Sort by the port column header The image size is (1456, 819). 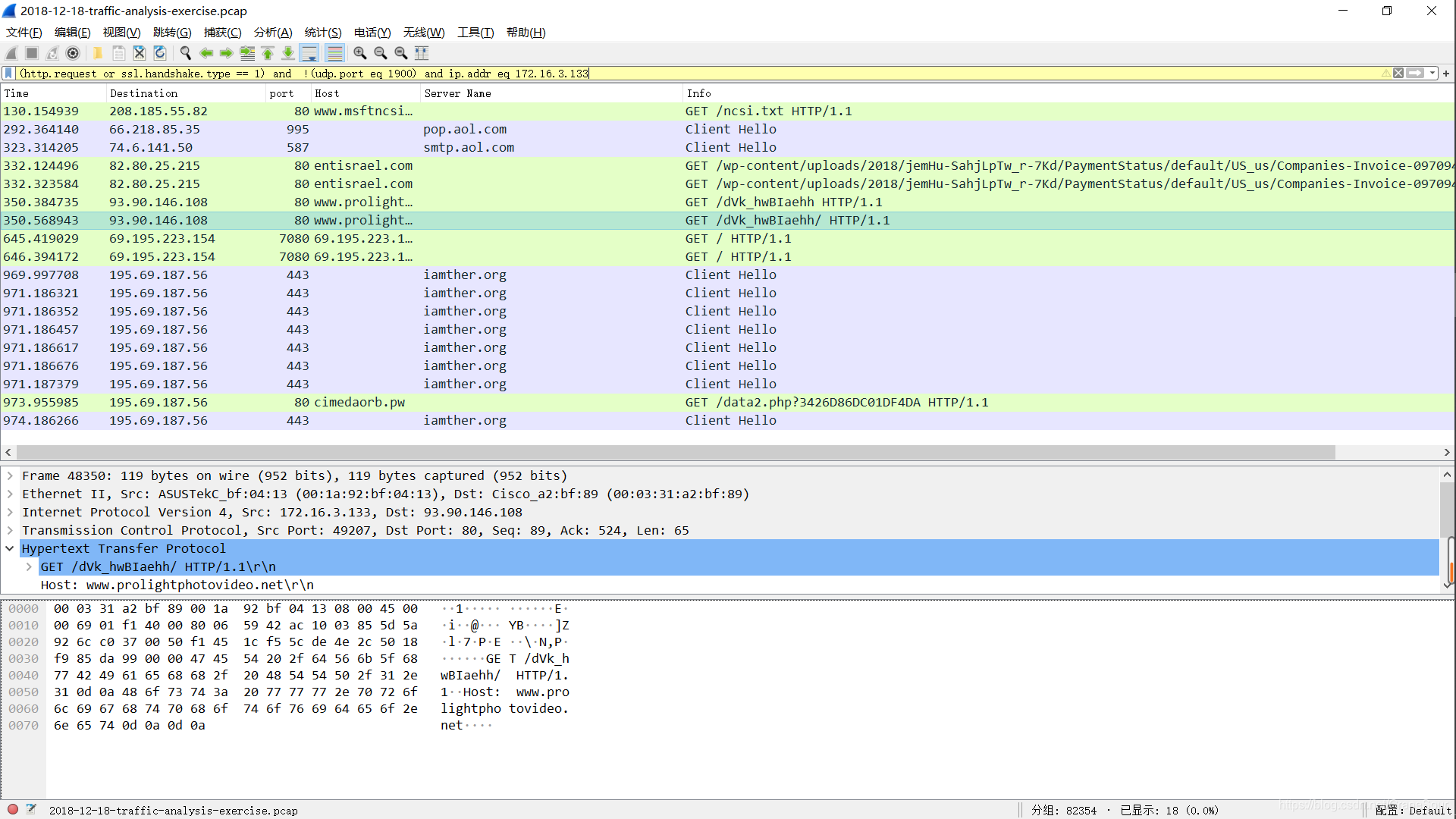(x=288, y=93)
